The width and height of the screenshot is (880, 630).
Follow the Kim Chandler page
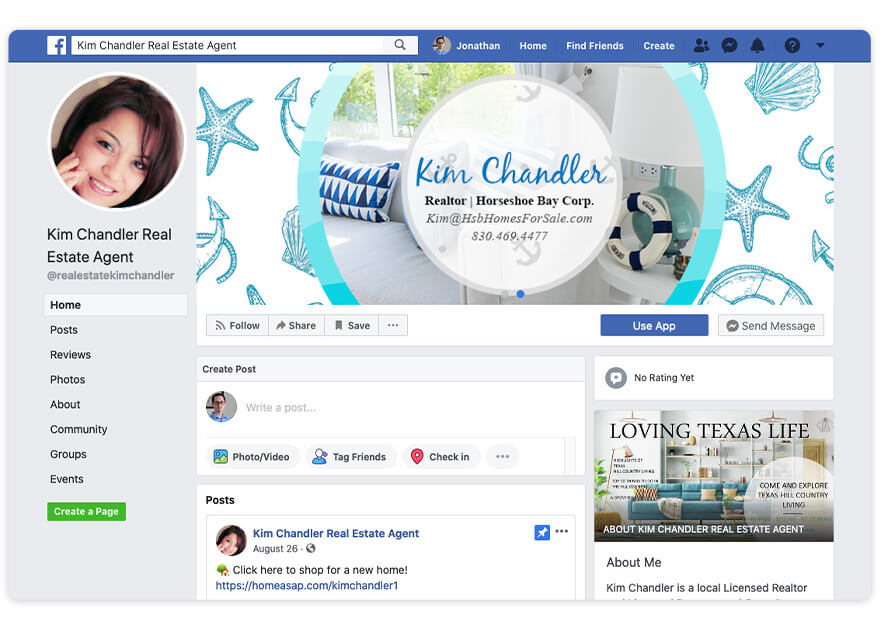coord(237,325)
